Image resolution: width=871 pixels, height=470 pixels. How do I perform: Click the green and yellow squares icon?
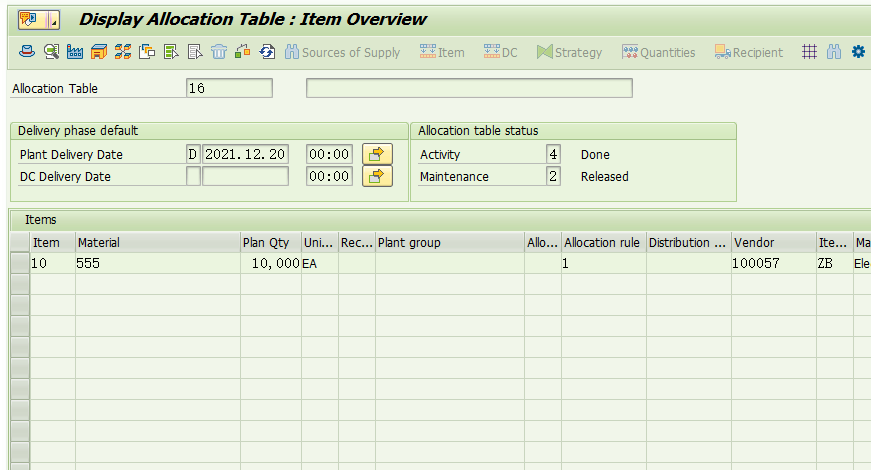click(x=243, y=52)
